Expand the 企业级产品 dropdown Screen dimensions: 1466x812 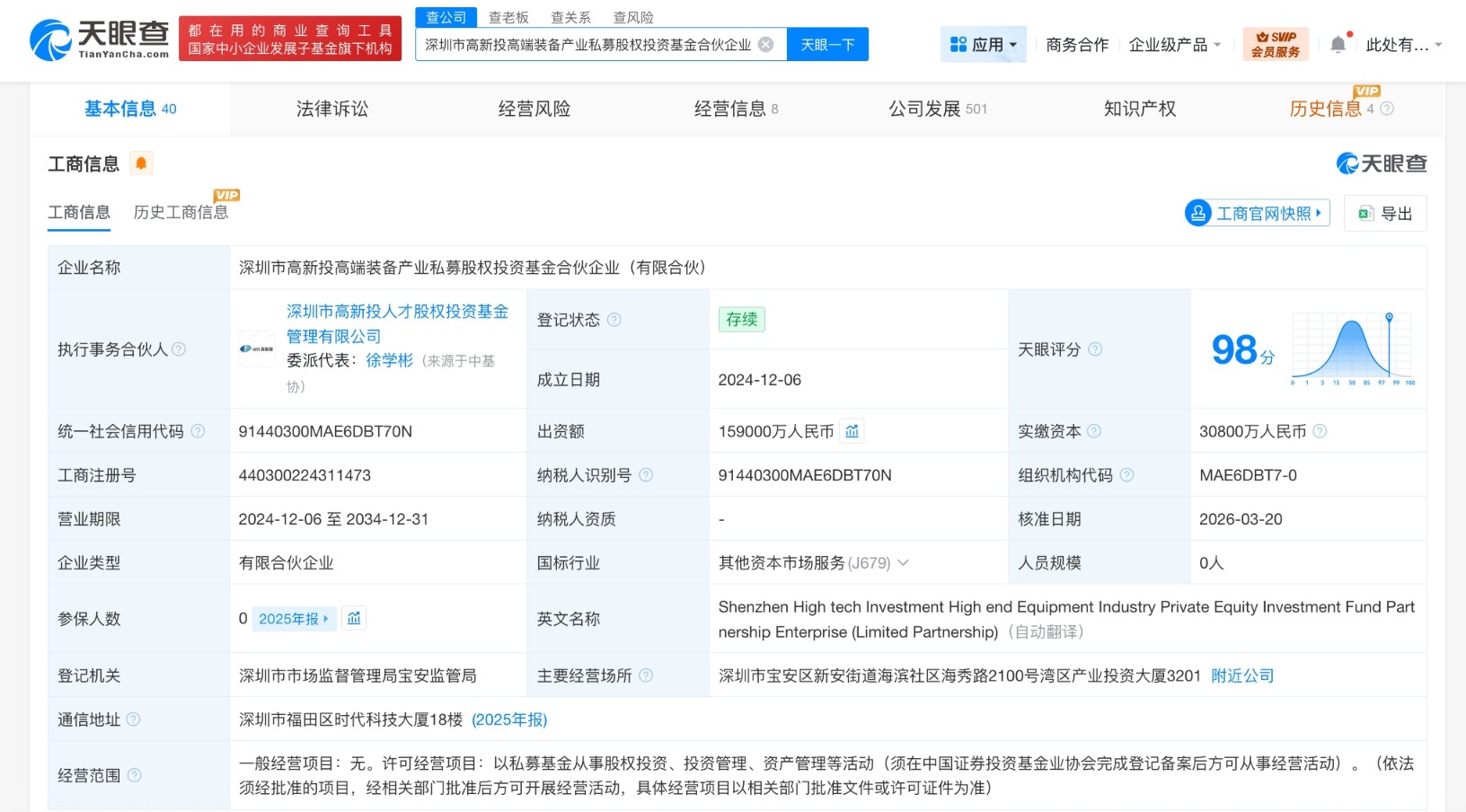1175,44
